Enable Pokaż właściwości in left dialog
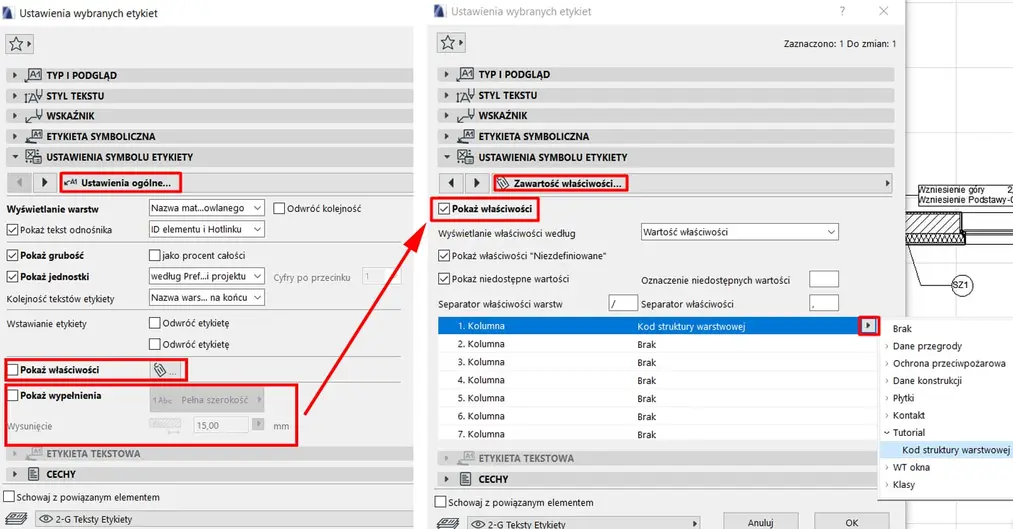The image size is (1013, 529). 12,369
